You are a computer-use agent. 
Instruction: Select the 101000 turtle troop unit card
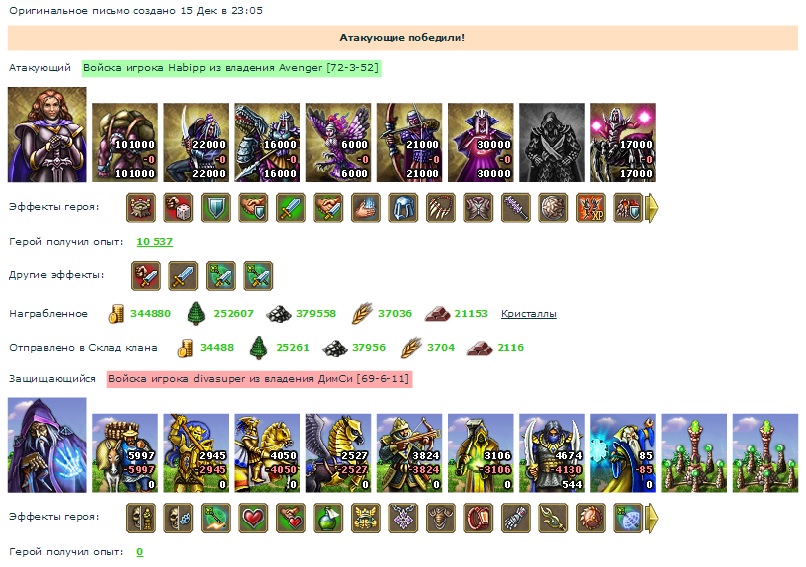pyautogui.click(x=125, y=142)
